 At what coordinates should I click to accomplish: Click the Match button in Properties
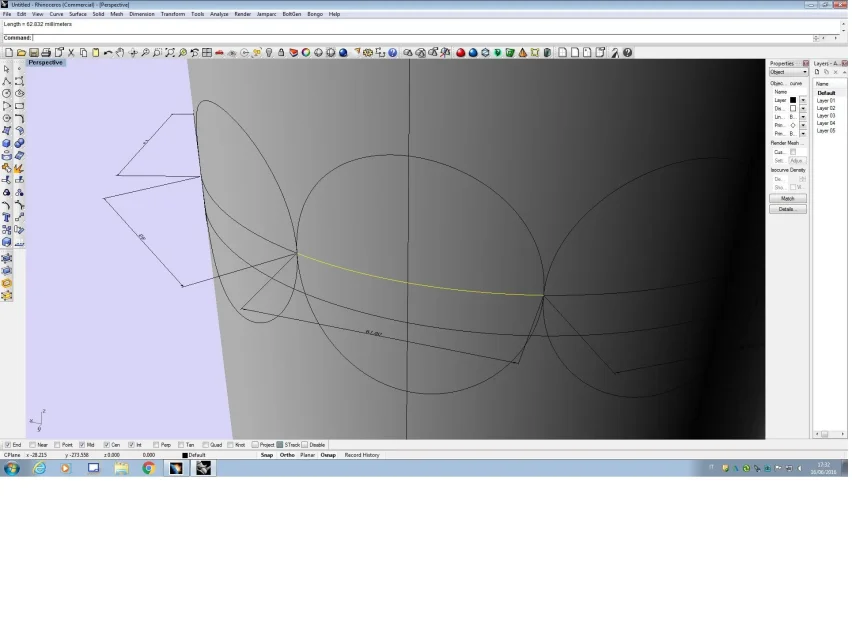pyautogui.click(x=787, y=198)
